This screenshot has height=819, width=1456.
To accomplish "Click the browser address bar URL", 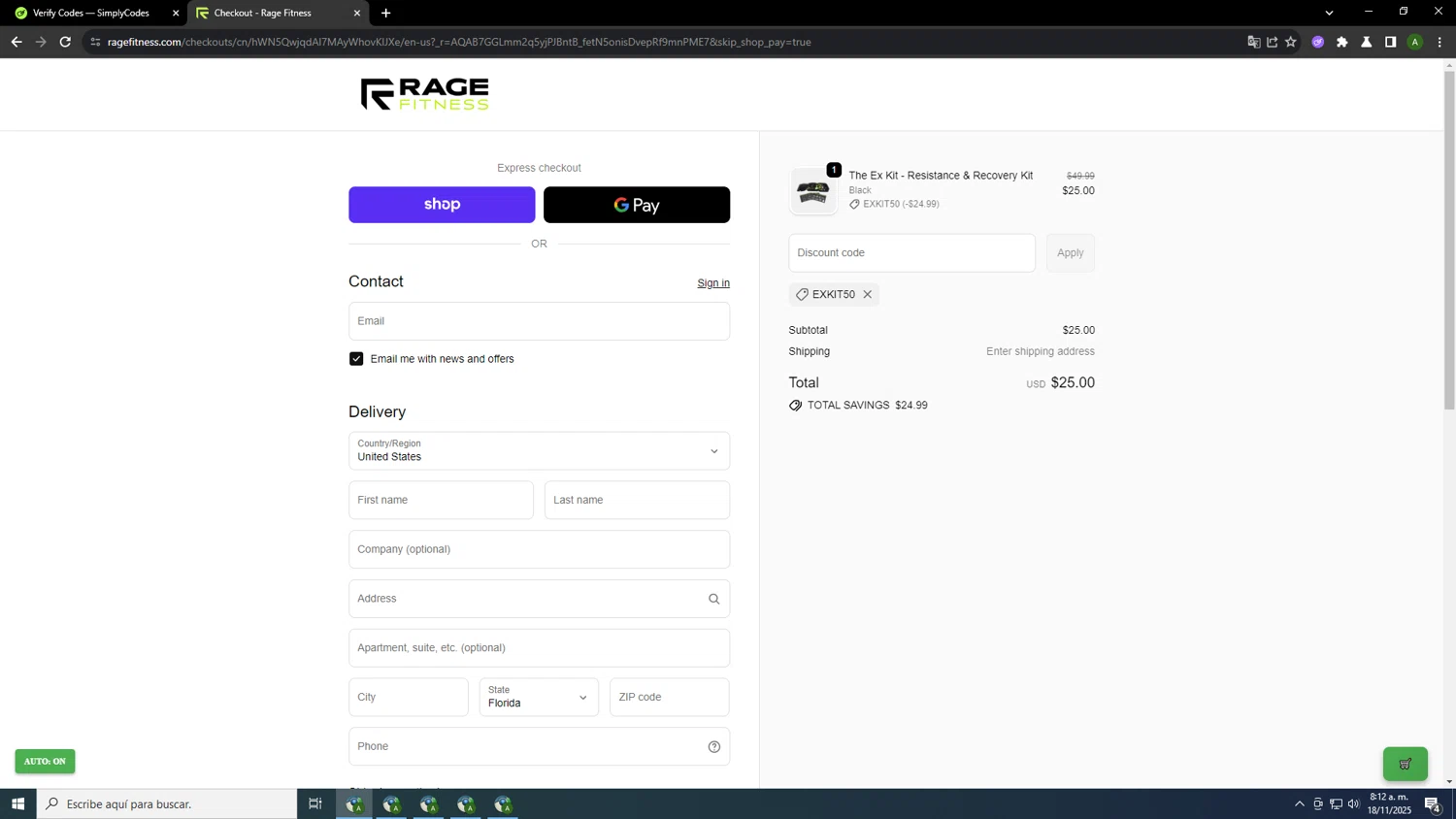I will tap(459, 42).
